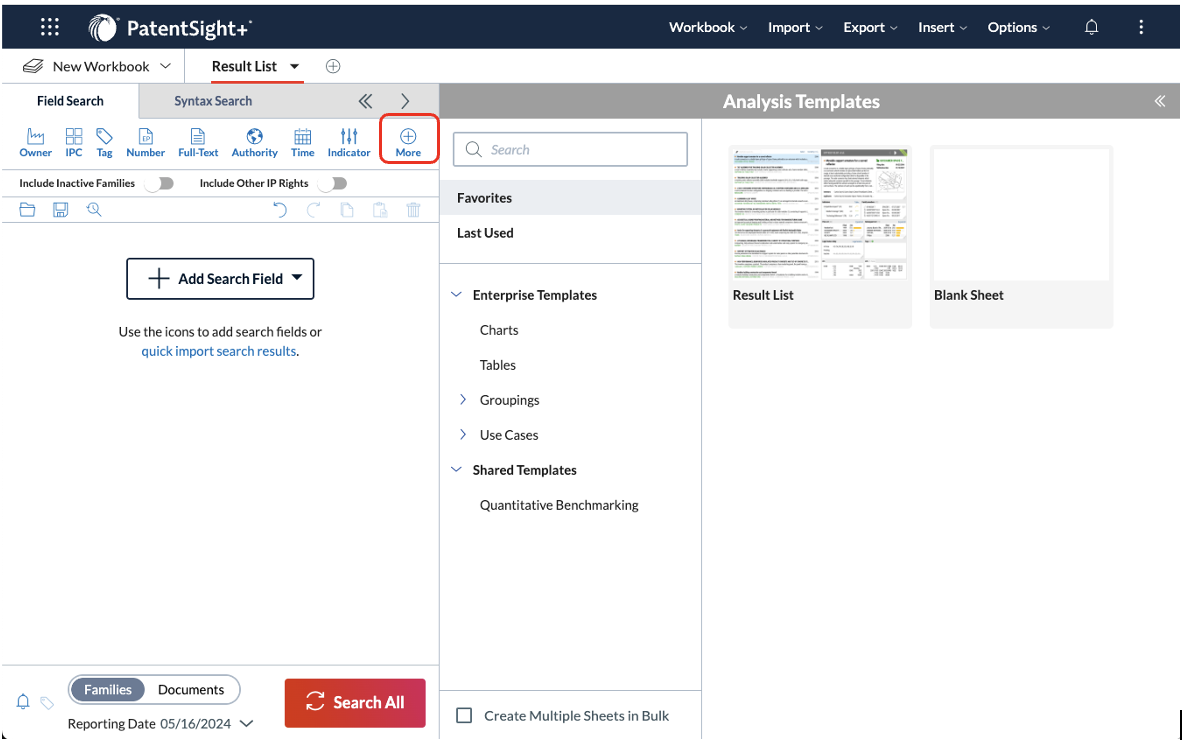Enable Include Other IP Rights
Viewport: 1182px width, 754px height.
tap(333, 183)
